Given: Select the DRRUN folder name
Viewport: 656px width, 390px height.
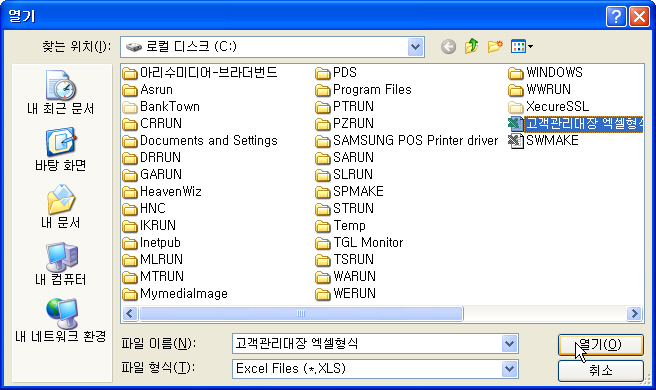Looking at the screenshot, I should point(161,158).
